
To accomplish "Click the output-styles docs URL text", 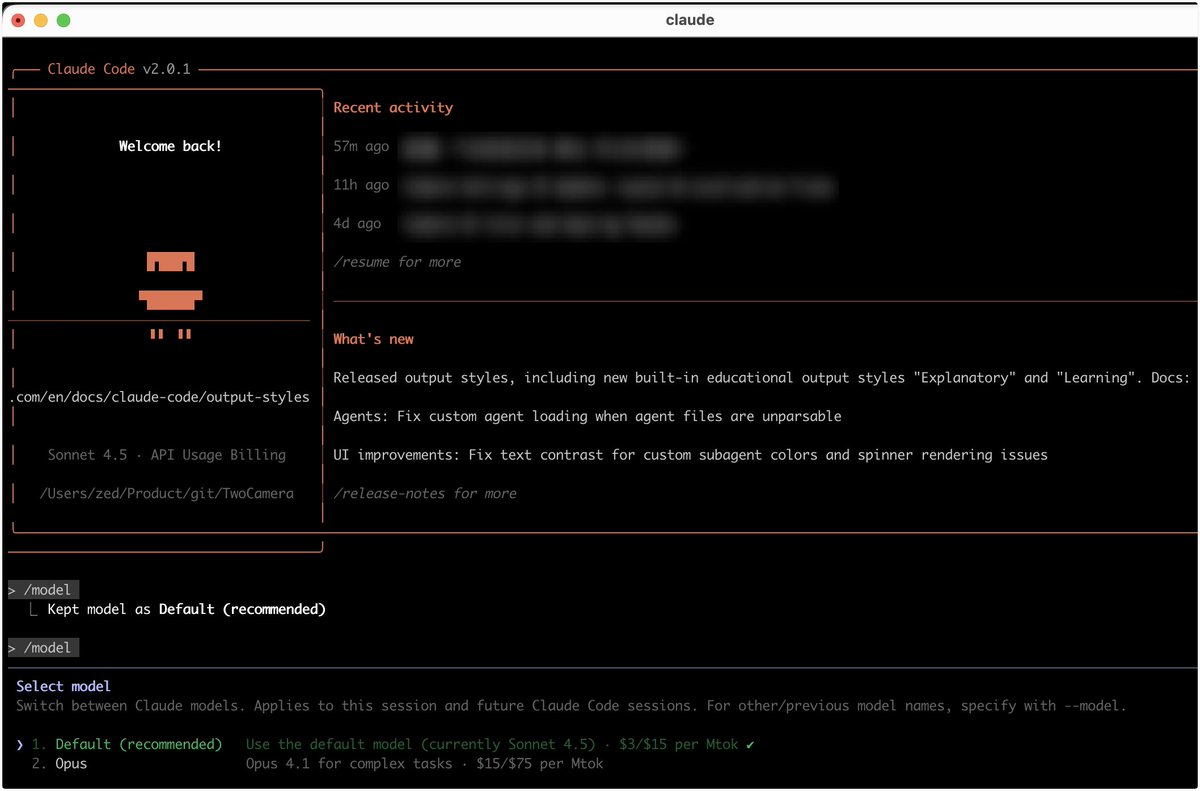I will pos(160,397).
